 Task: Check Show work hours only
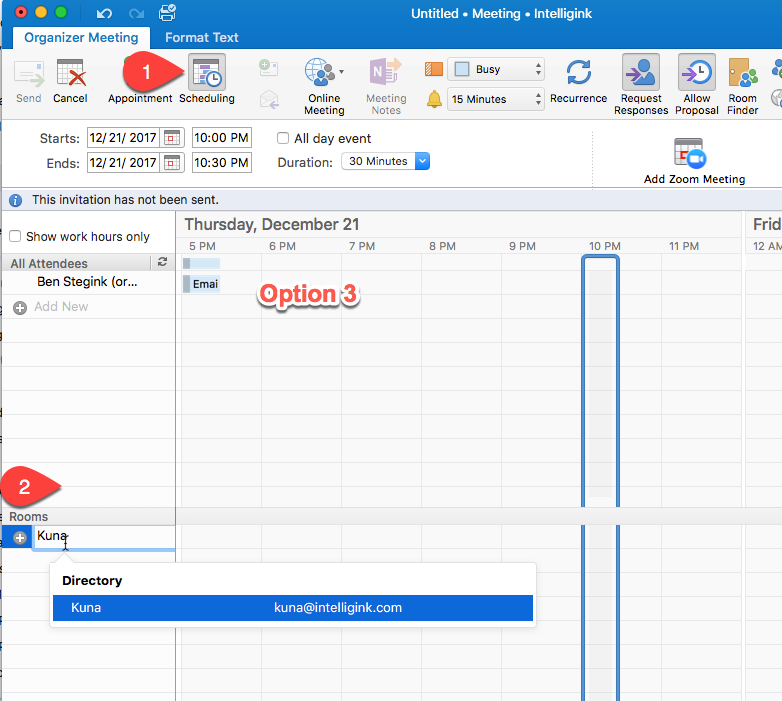pyautogui.click(x=15, y=236)
